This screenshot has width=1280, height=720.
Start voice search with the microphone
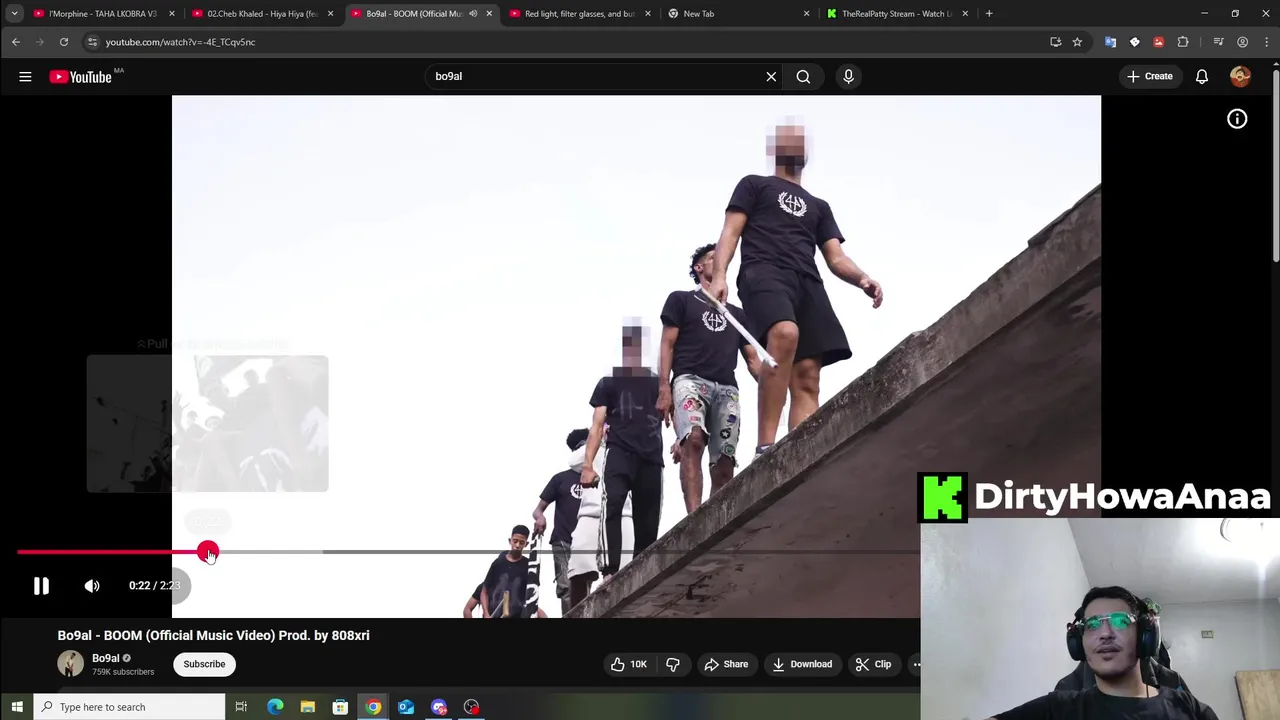[848, 76]
